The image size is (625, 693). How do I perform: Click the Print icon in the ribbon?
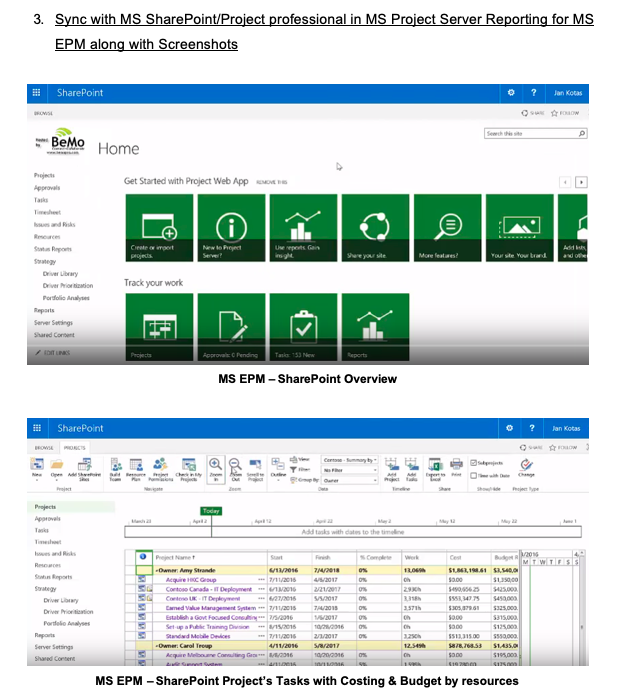[x=456, y=467]
